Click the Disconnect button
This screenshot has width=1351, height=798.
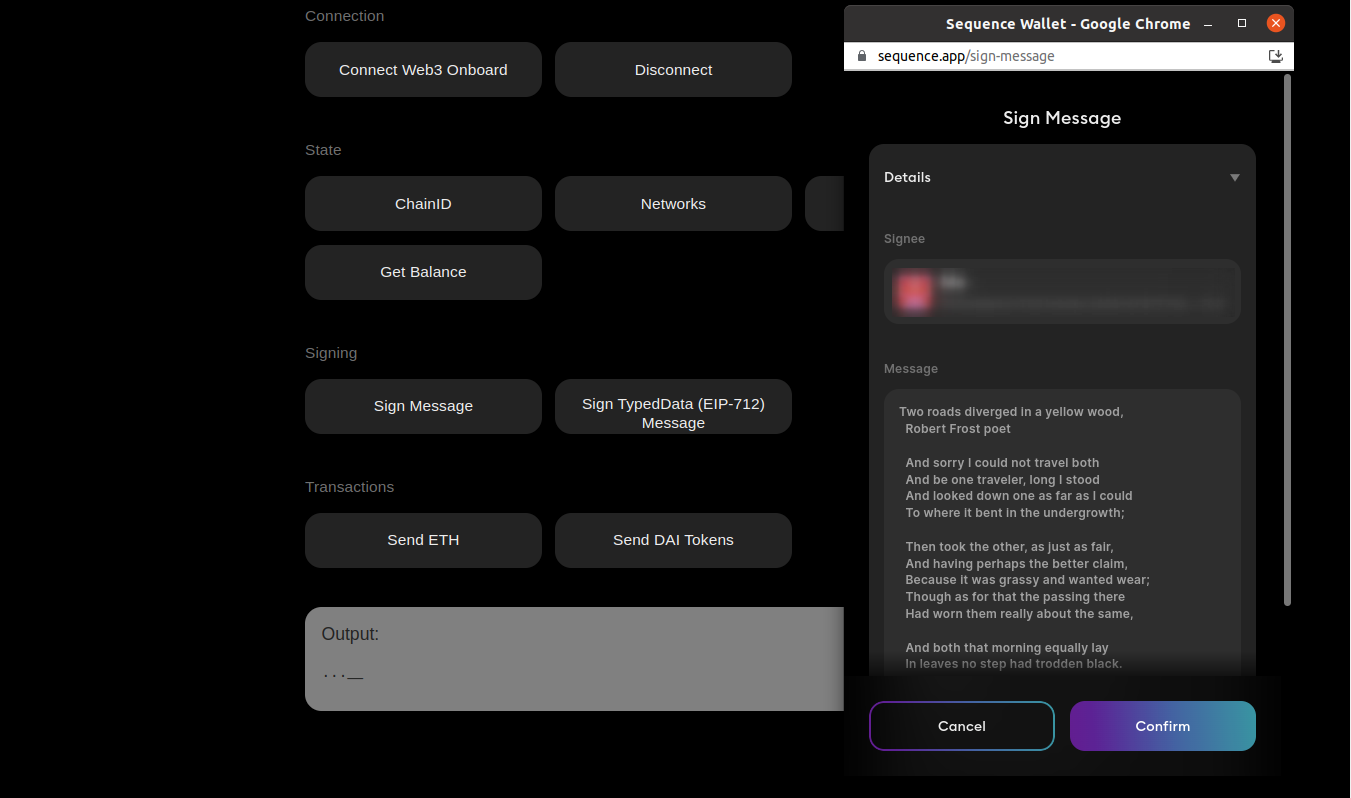pos(673,70)
